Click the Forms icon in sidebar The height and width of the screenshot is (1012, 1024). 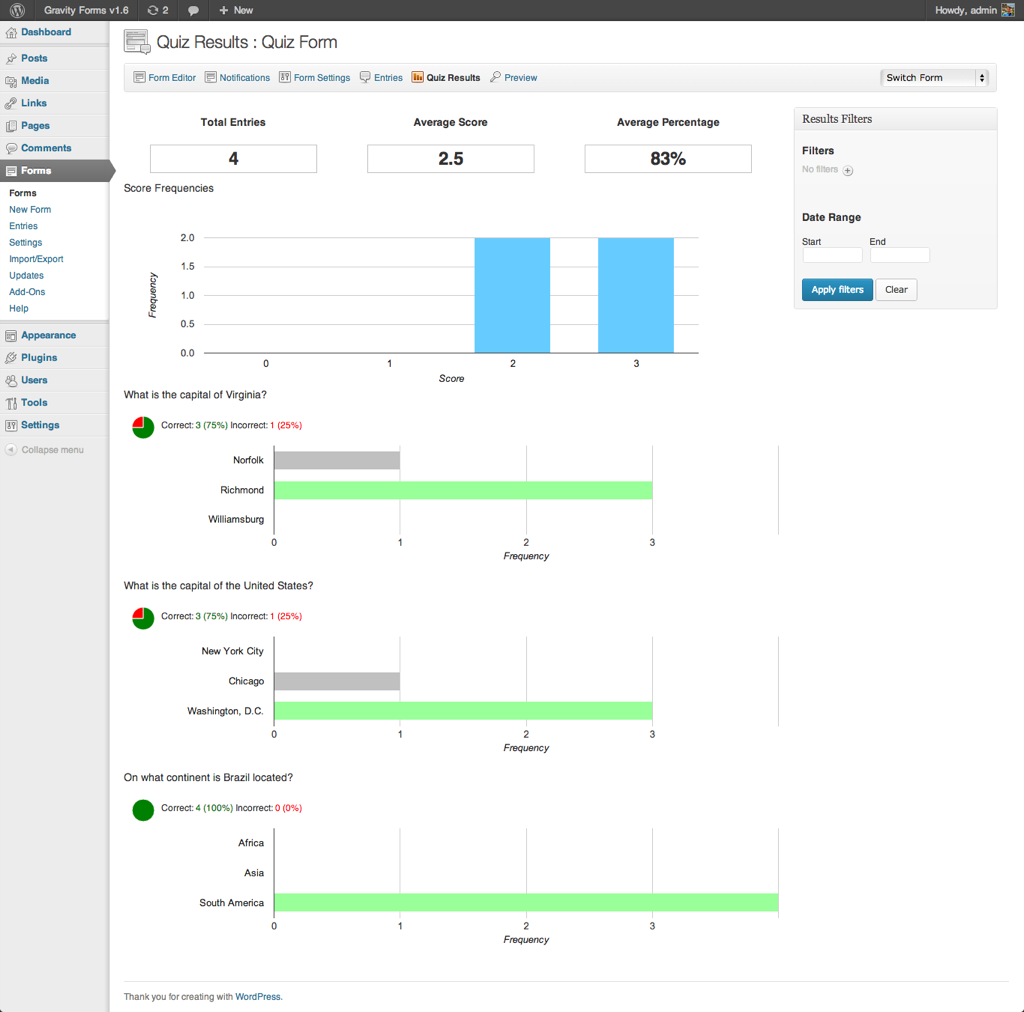pyautogui.click(x=11, y=171)
